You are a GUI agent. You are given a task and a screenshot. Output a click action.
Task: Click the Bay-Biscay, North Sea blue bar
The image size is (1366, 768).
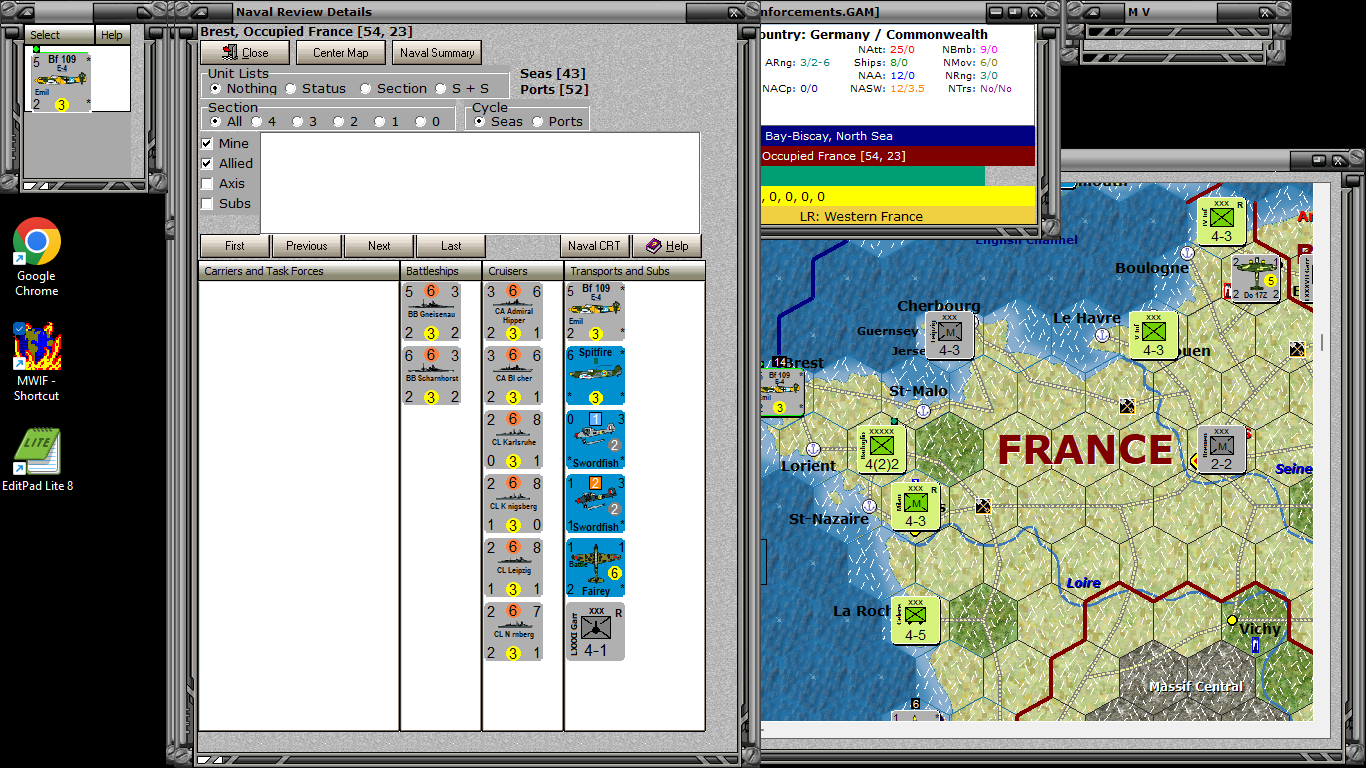pos(898,136)
